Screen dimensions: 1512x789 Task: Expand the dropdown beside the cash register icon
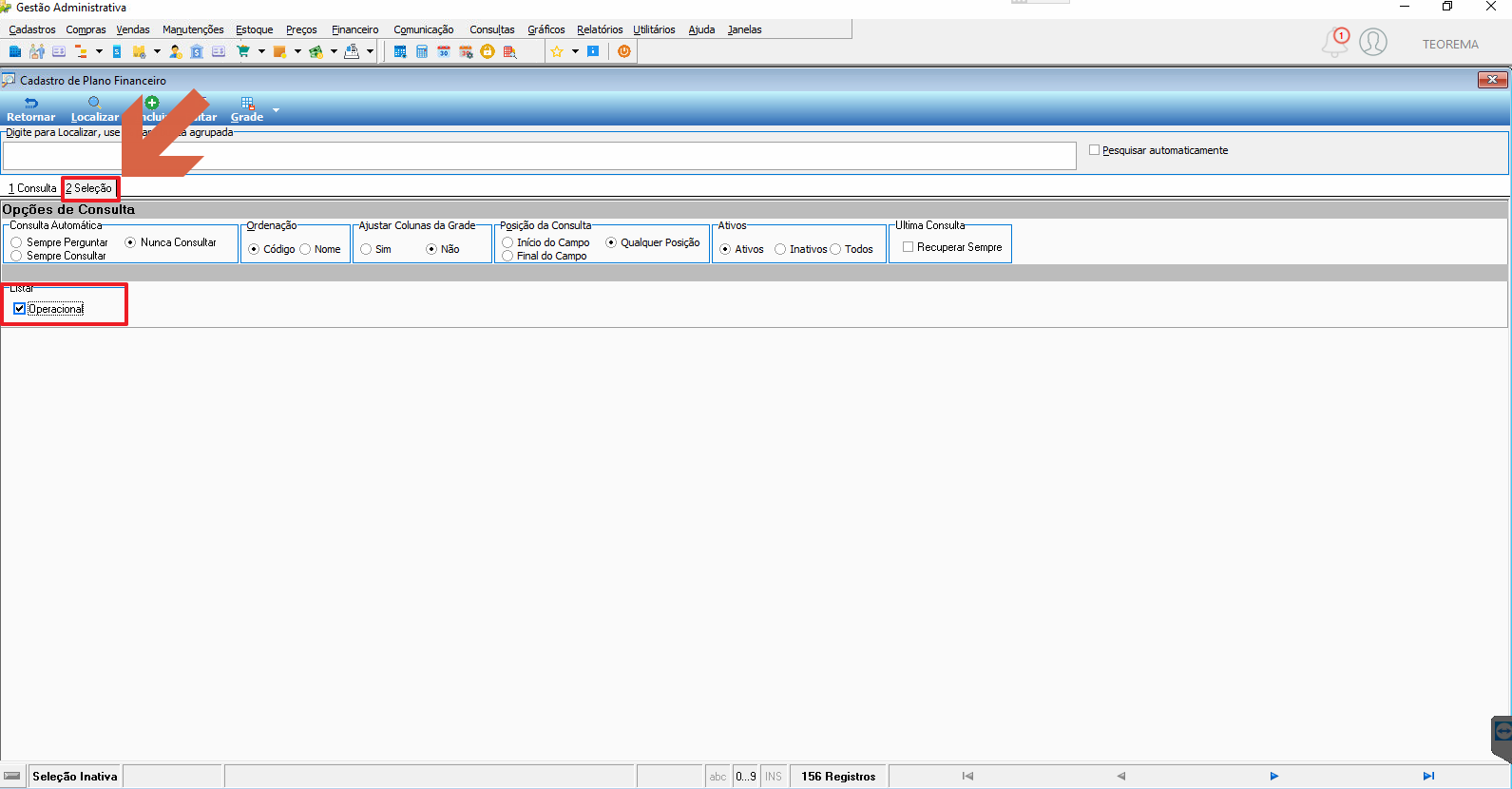pos(370,51)
